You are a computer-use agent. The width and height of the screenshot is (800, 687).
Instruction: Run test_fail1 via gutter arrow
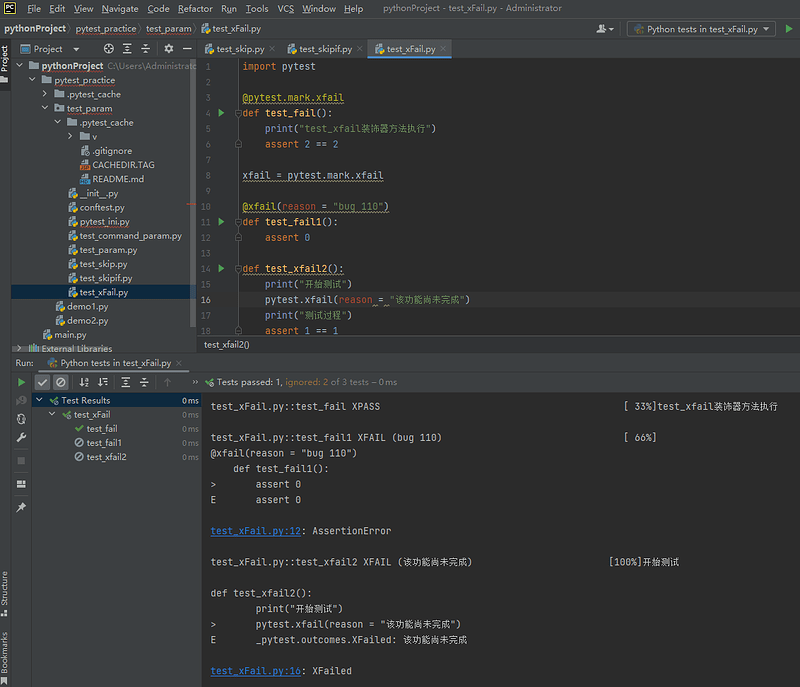tap(221, 222)
